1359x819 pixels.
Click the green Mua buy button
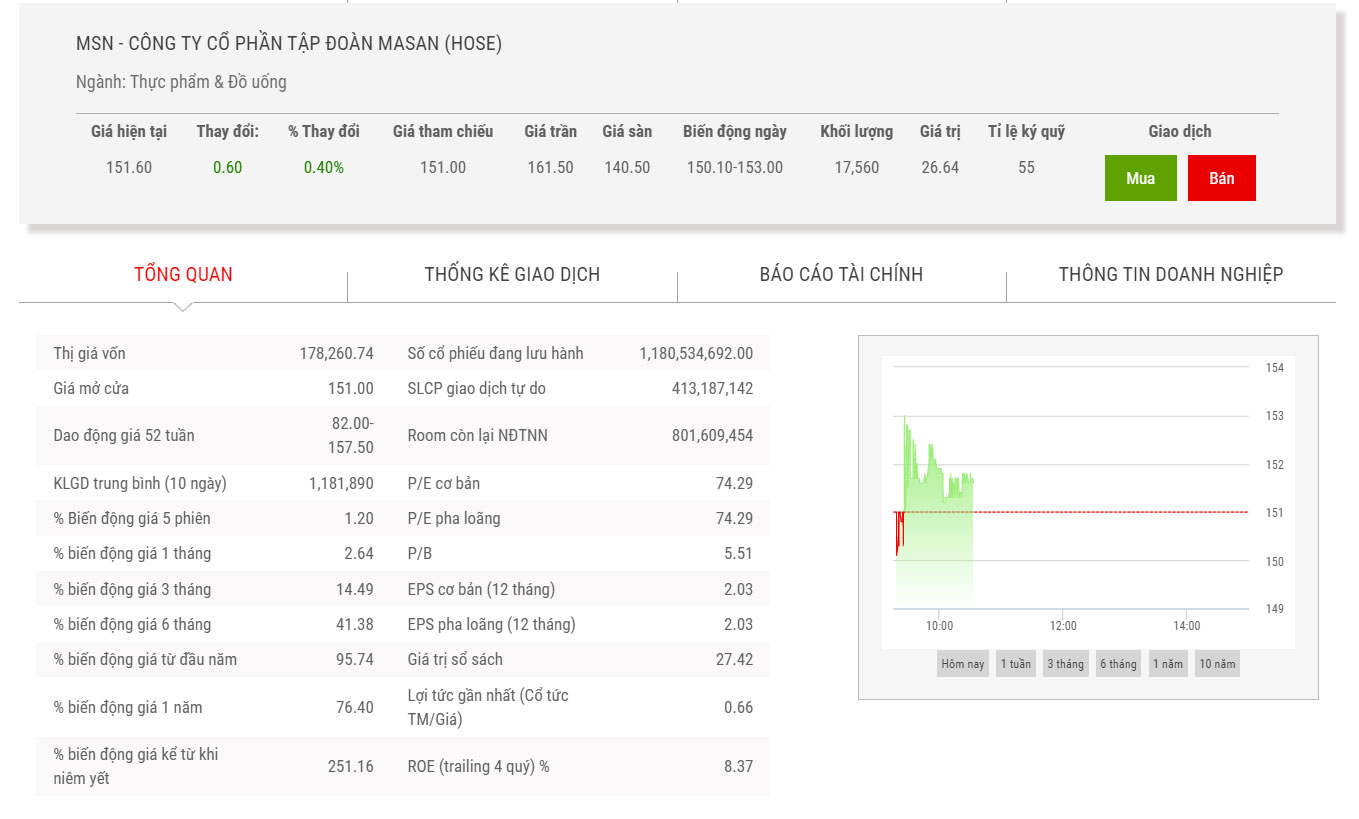point(1140,178)
